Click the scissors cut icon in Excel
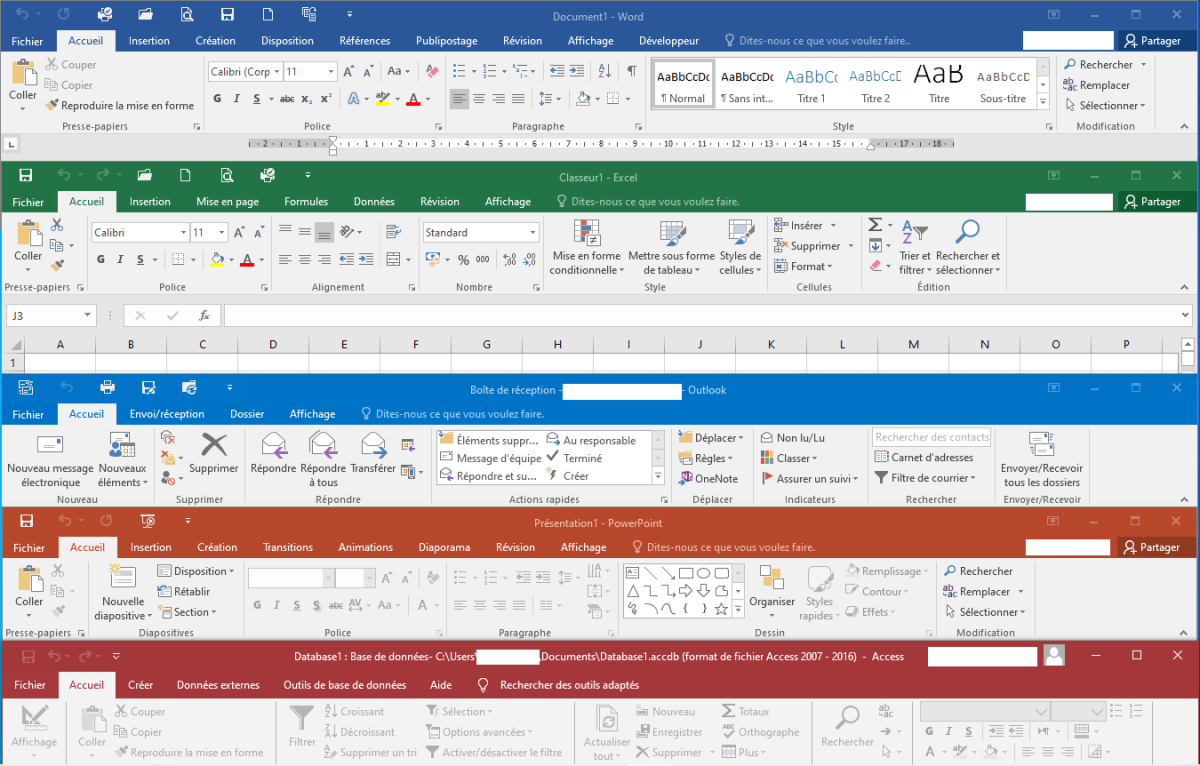The width and height of the screenshot is (1200, 766). point(57,225)
